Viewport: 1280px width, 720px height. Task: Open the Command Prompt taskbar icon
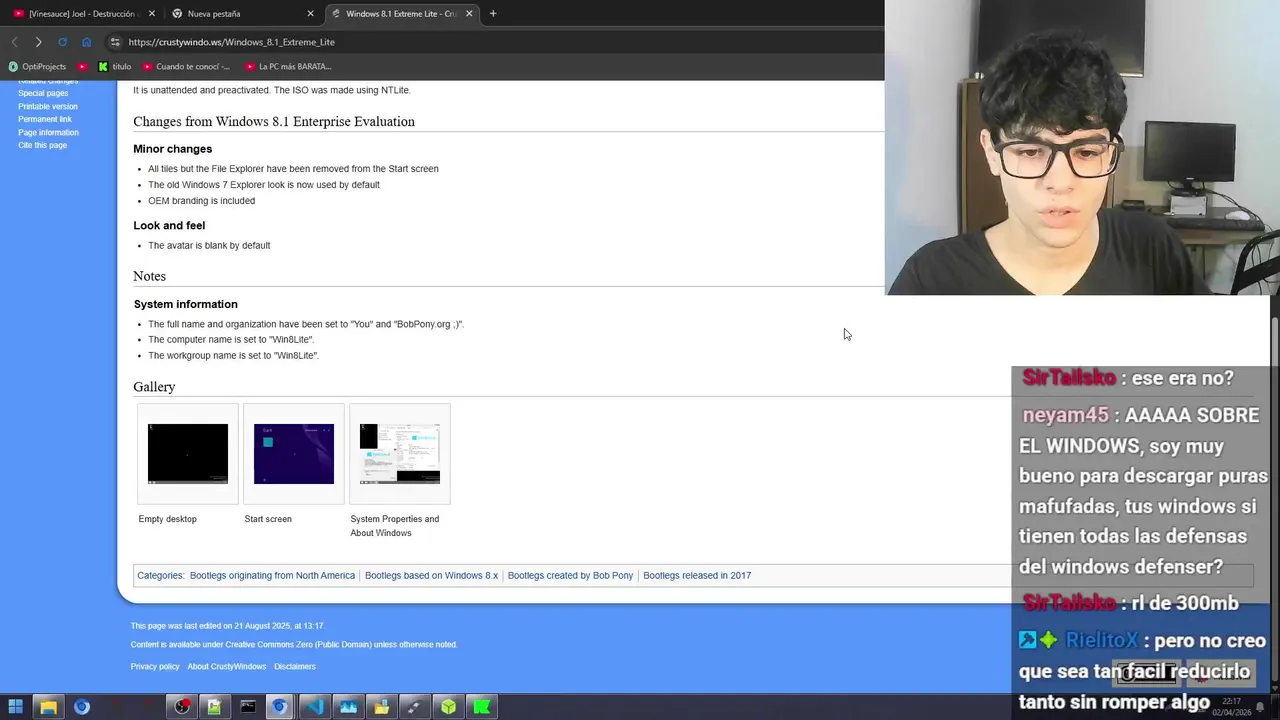pos(248,707)
